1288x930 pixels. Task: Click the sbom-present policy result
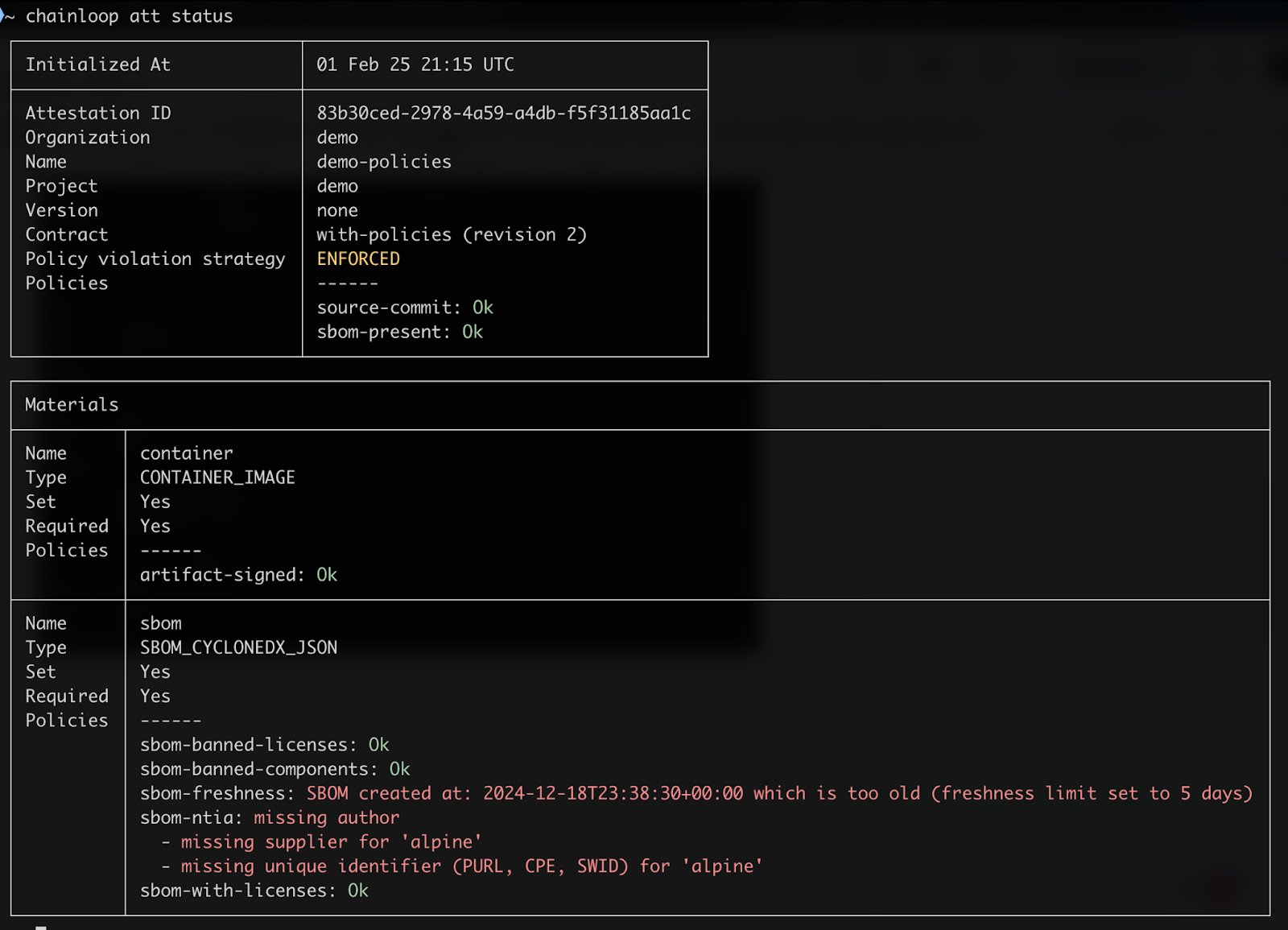pyautogui.click(x=399, y=332)
